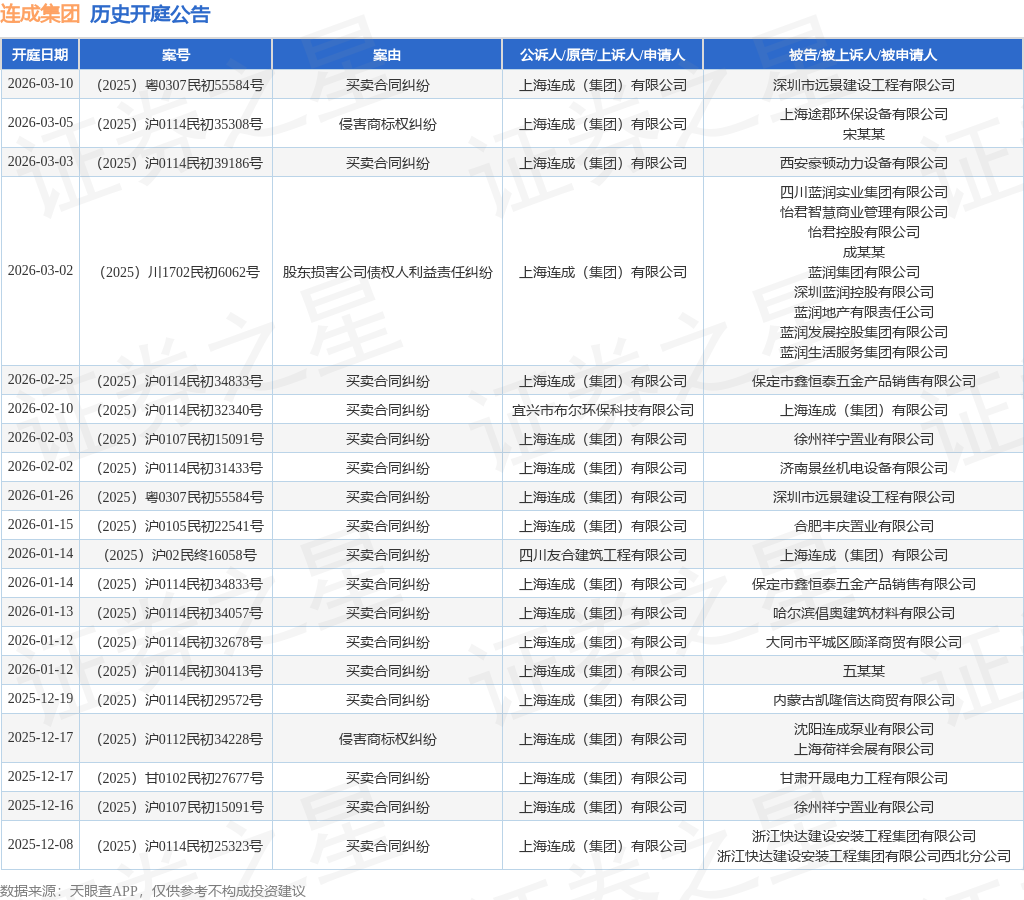Click the 连成集团 title text

40,14
